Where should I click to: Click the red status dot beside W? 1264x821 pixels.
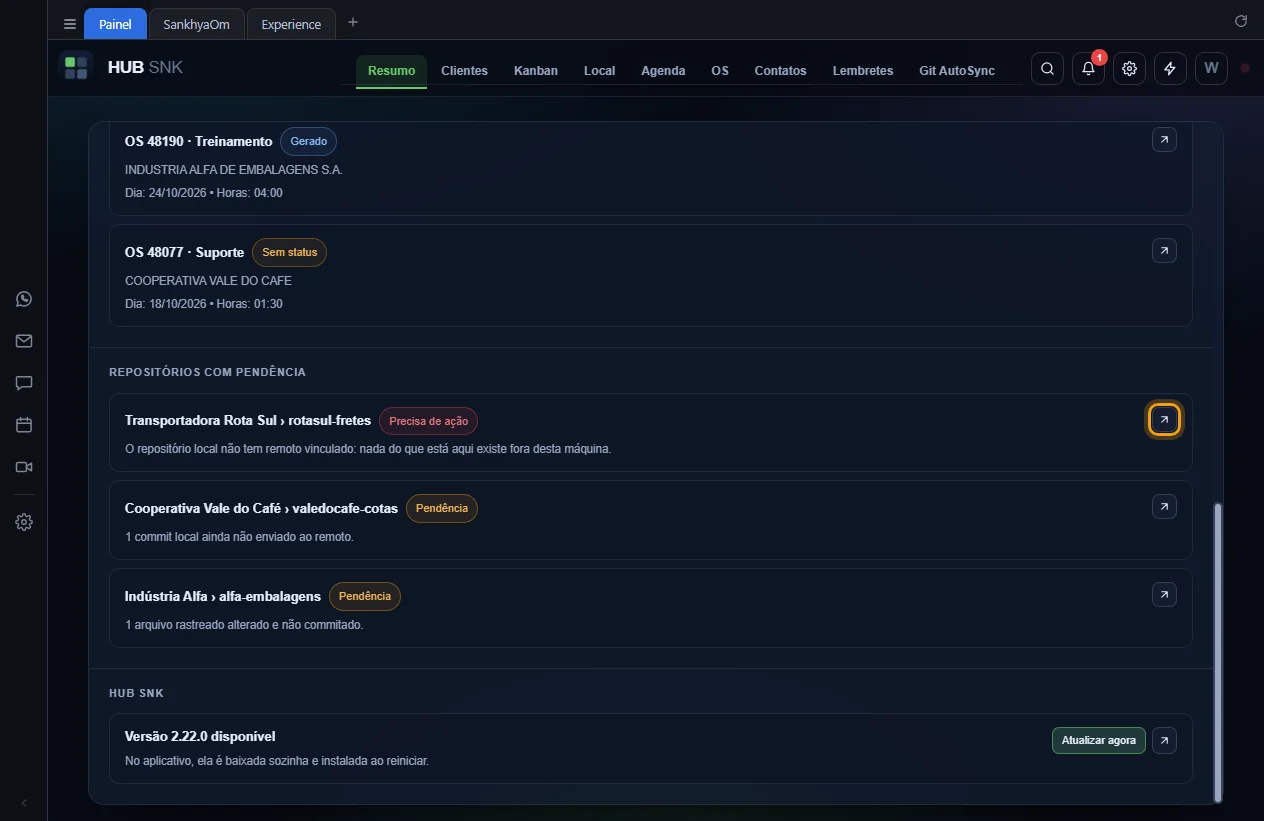[1245, 68]
